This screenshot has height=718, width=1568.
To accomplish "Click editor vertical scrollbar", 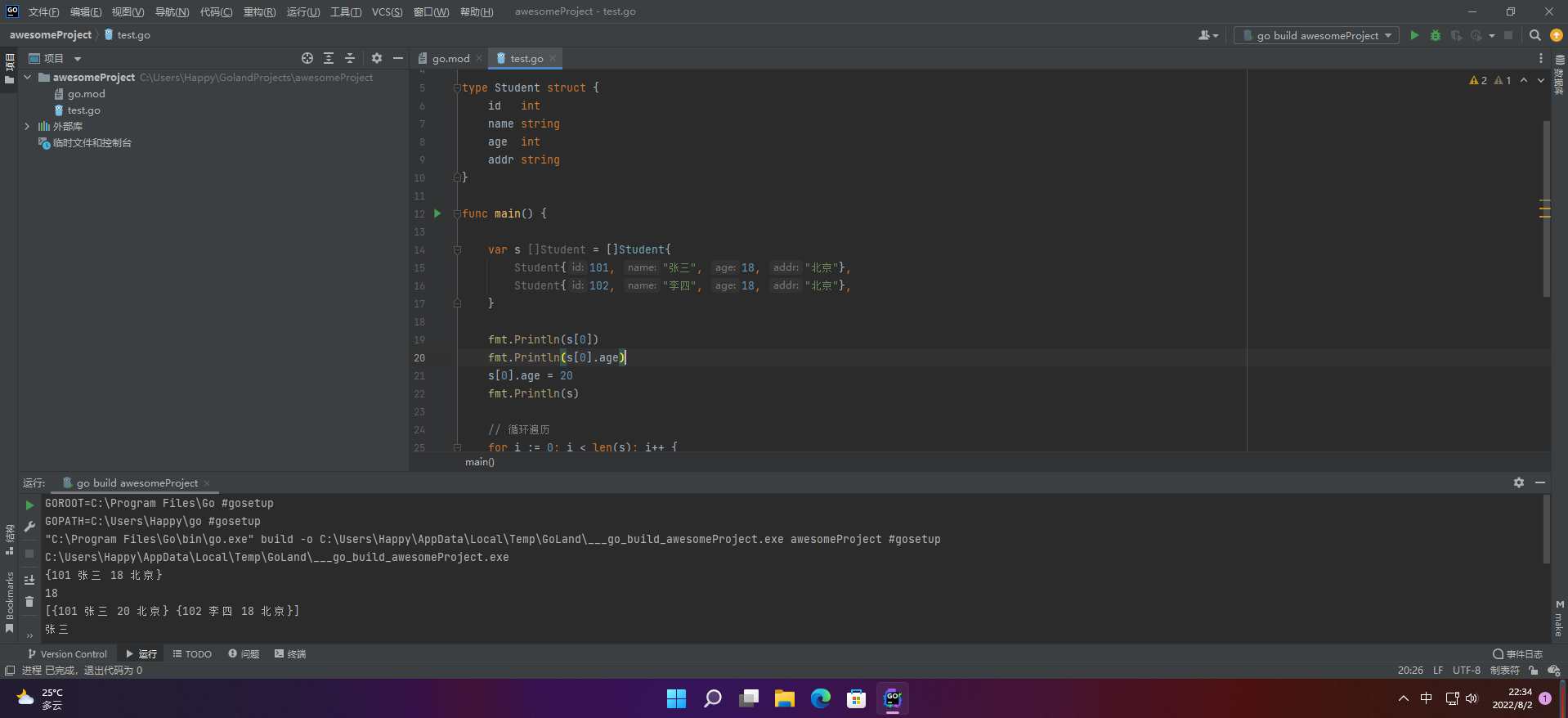I will [1546, 209].
